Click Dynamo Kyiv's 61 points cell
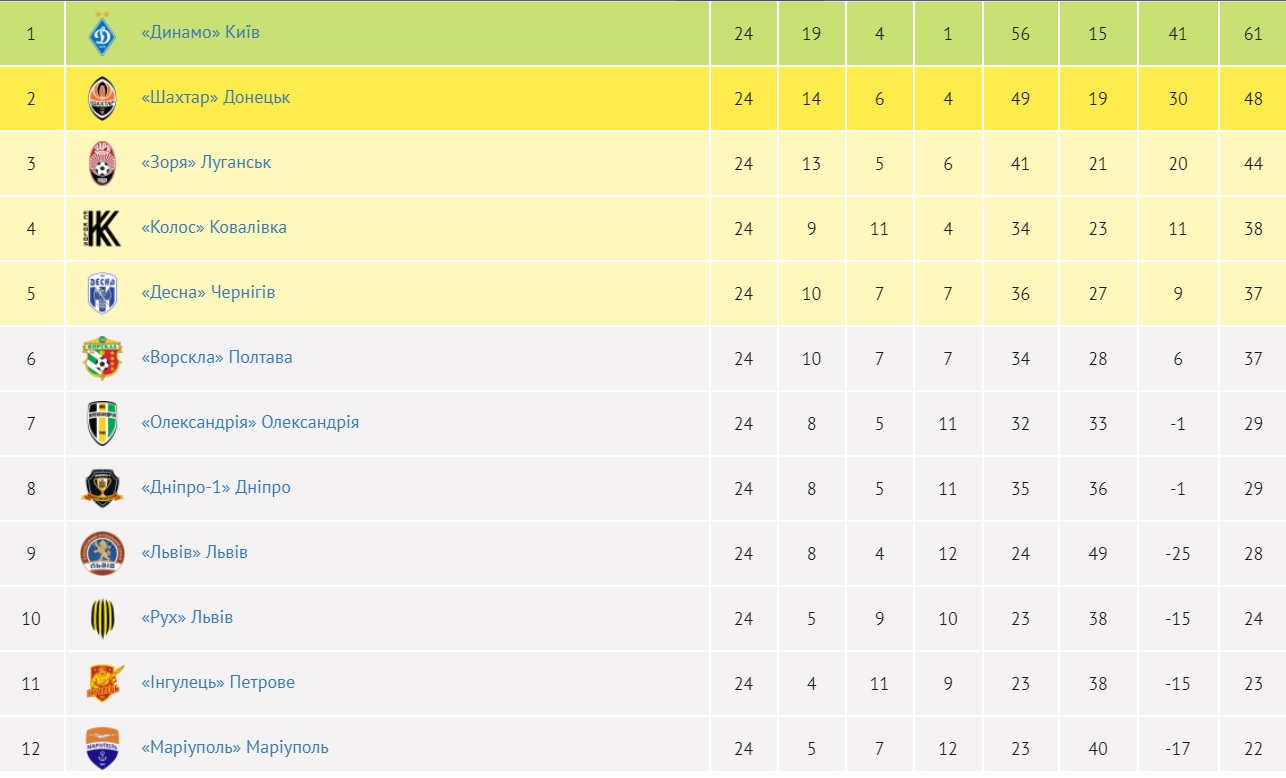 1253,33
